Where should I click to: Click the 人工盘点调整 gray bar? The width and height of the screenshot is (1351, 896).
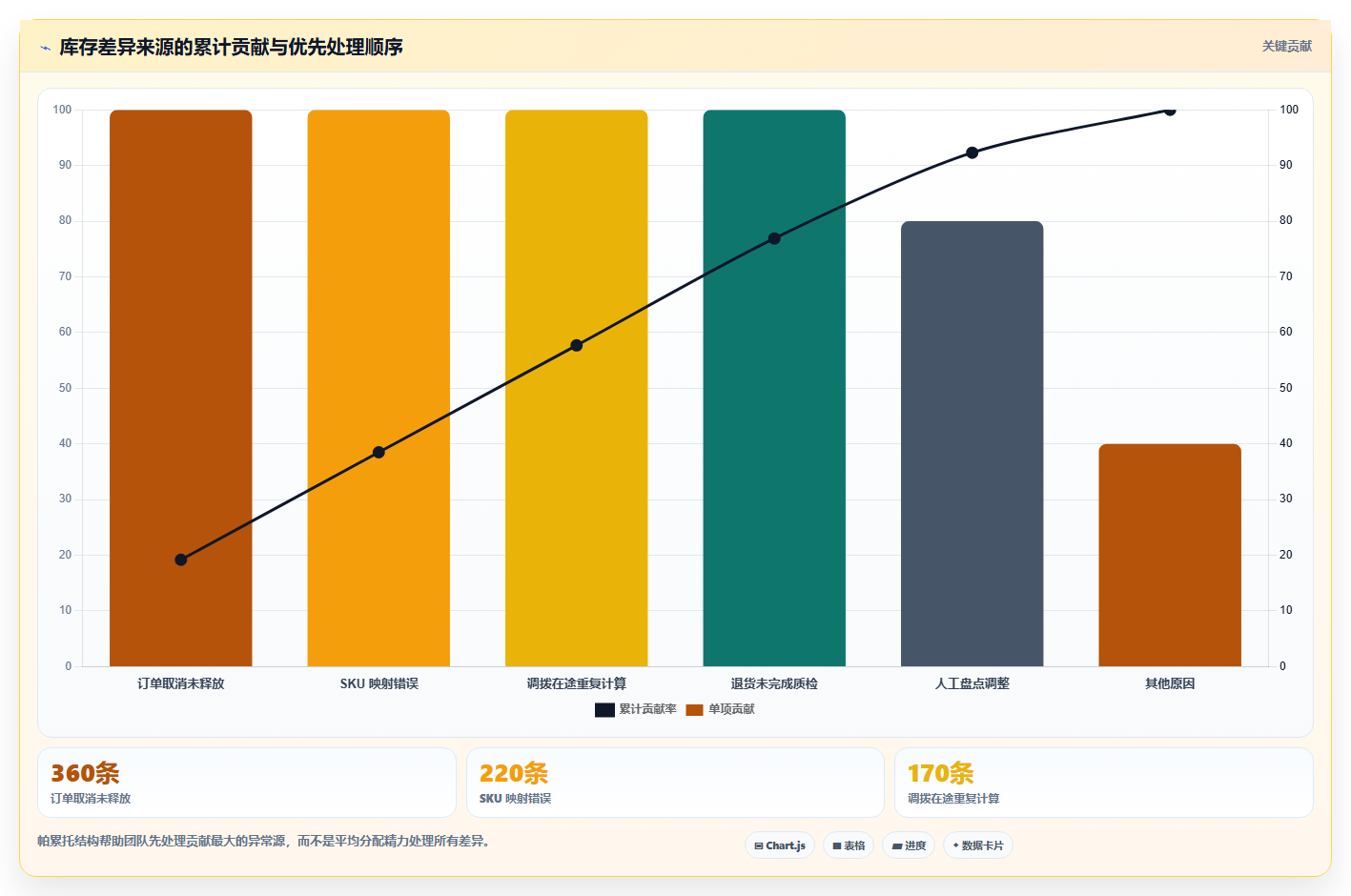972,444
